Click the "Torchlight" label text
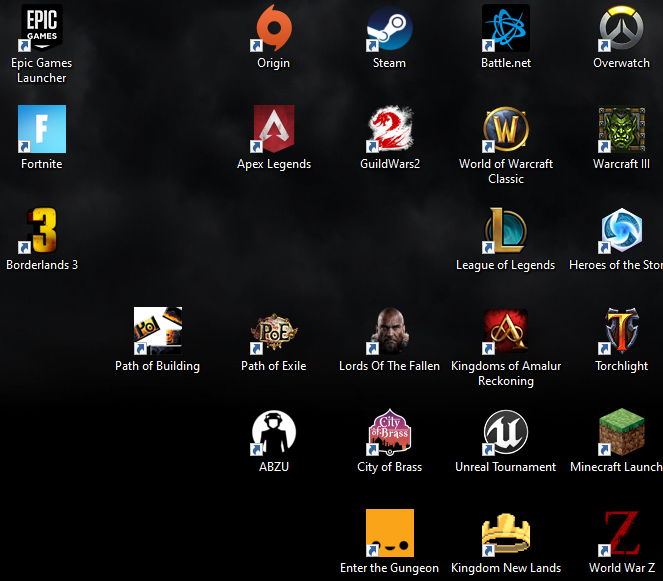Viewport: 663px width, 581px height. [x=622, y=366]
